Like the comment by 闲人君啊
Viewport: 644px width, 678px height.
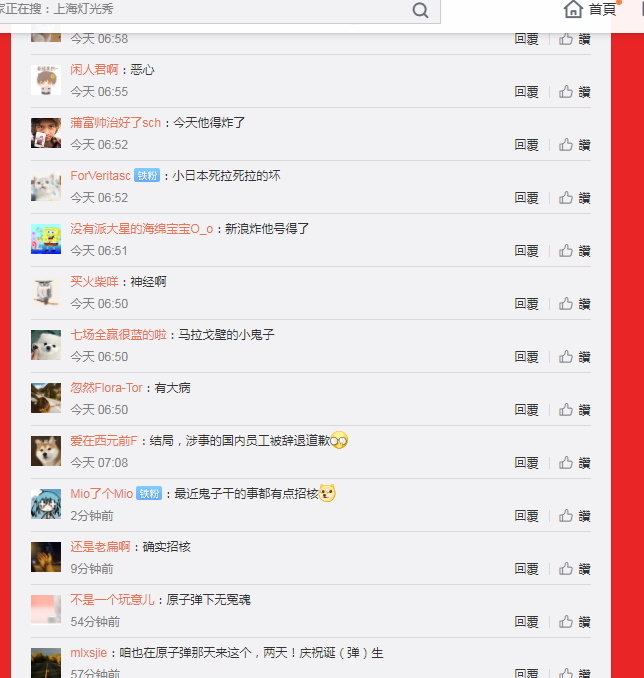coord(574,92)
